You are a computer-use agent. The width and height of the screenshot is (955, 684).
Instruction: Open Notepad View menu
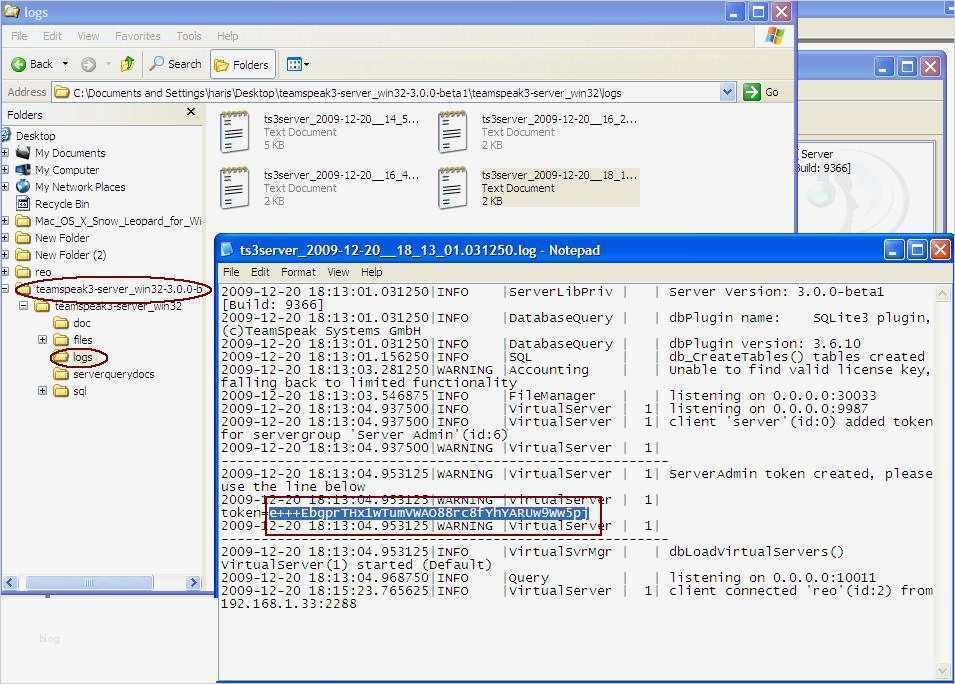tap(338, 272)
